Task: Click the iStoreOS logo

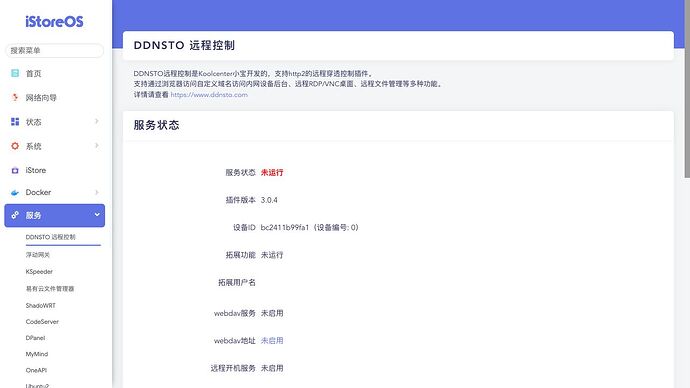Action: click(x=54, y=22)
